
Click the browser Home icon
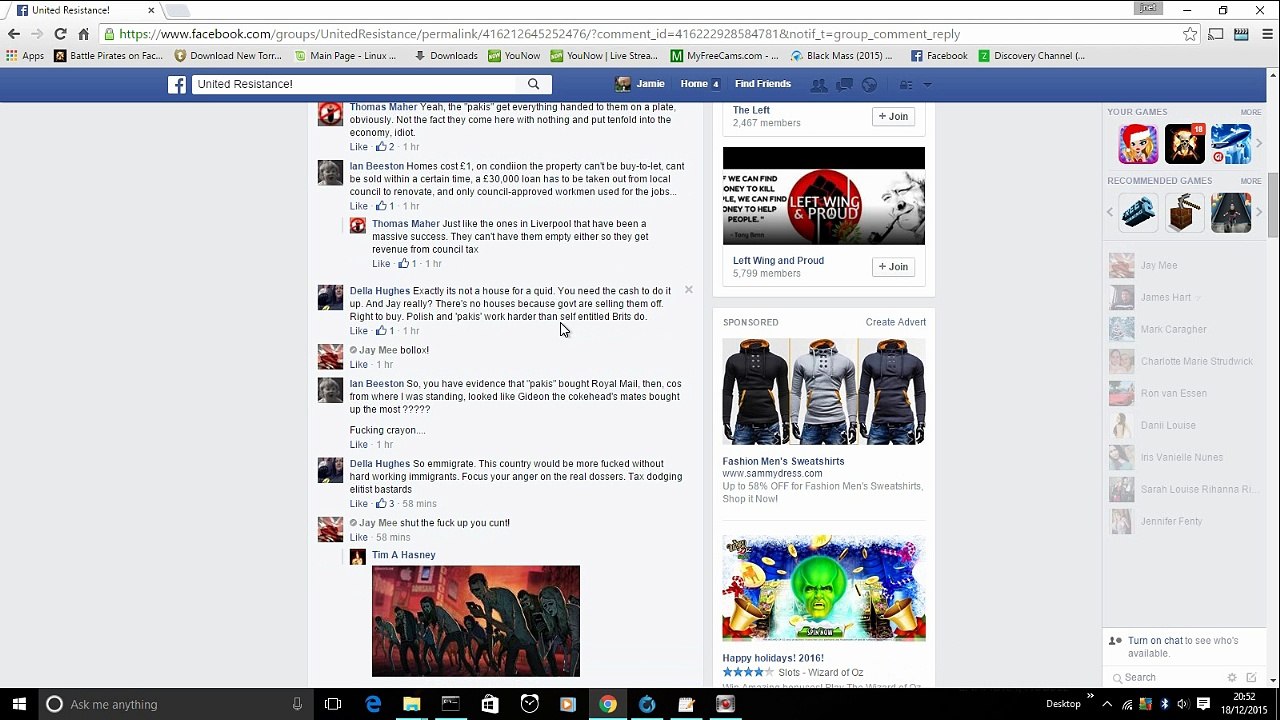[x=83, y=34]
